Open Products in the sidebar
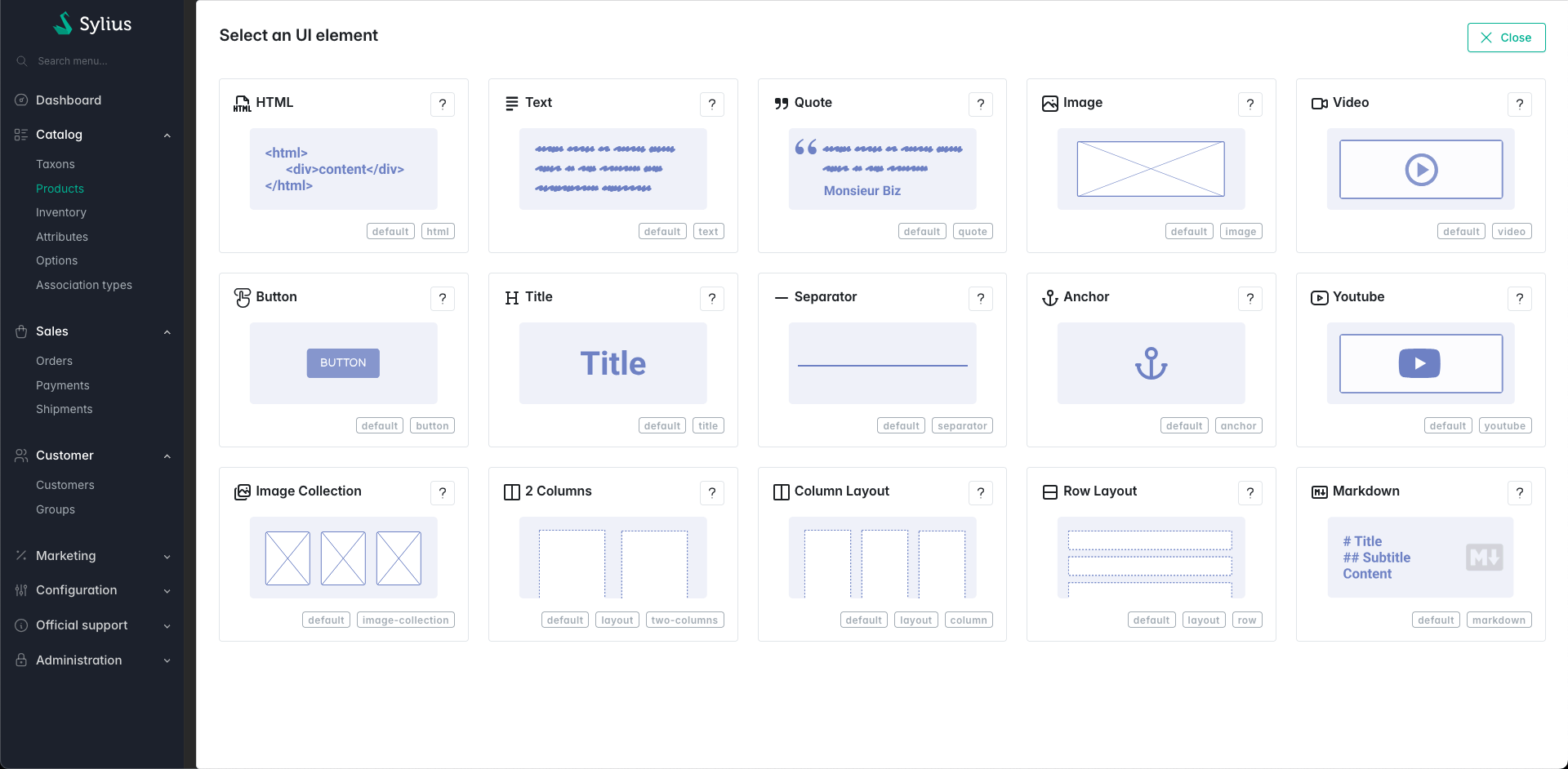The height and width of the screenshot is (769, 1568). pyautogui.click(x=60, y=189)
